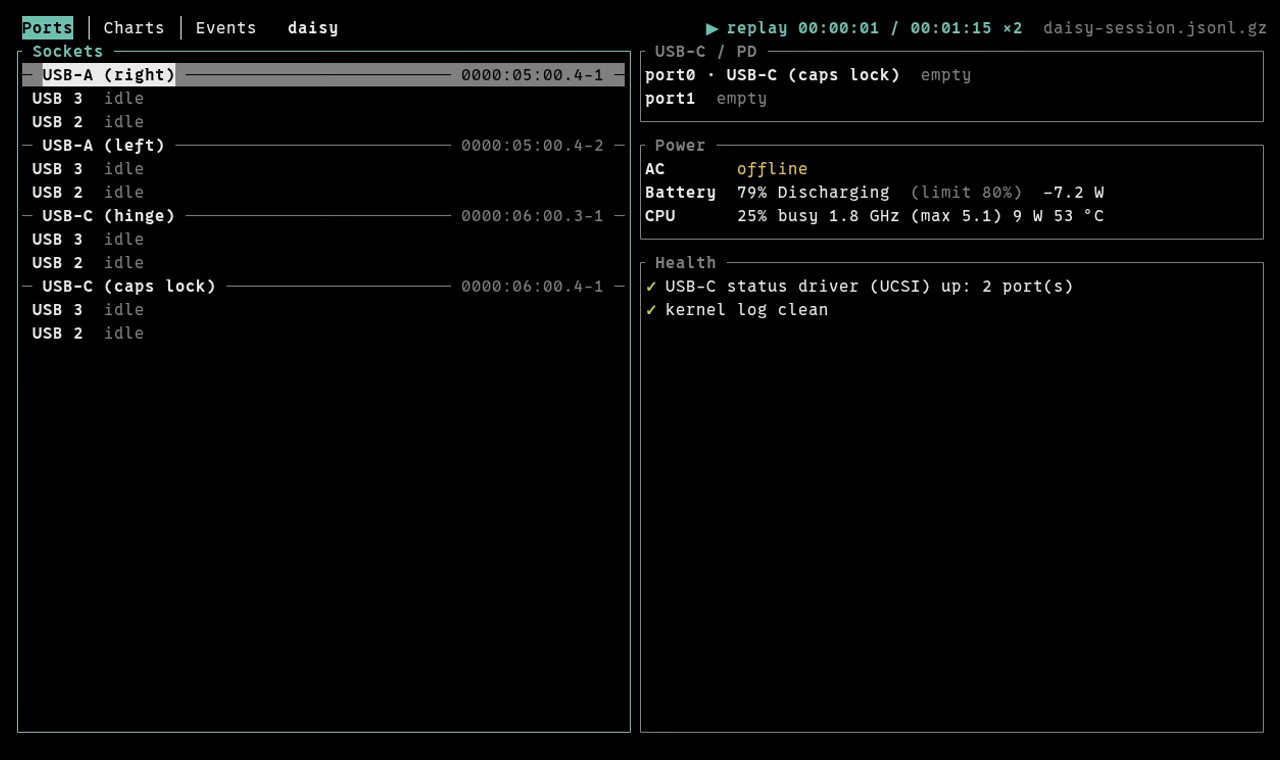Click the replay play triangle icon
The height and width of the screenshot is (760, 1280).
click(x=712, y=28)
